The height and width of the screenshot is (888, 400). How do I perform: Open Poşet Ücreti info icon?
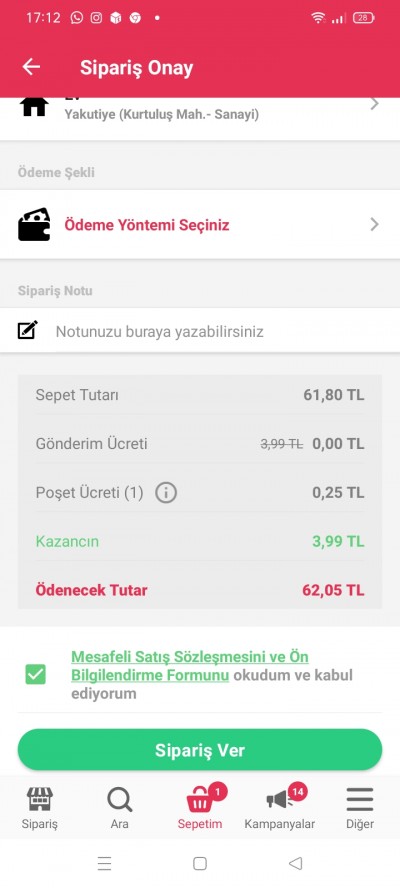tap(165, 493)
